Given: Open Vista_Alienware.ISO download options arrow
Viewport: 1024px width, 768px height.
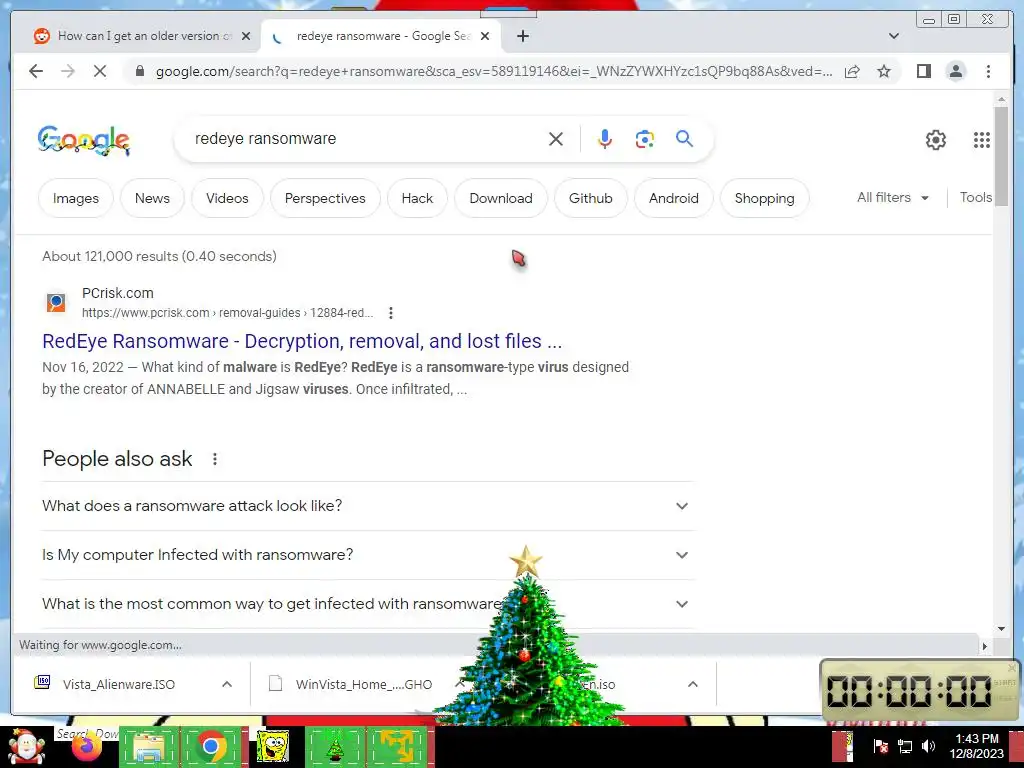Looking at the screenshot, I should coord(227,684).
